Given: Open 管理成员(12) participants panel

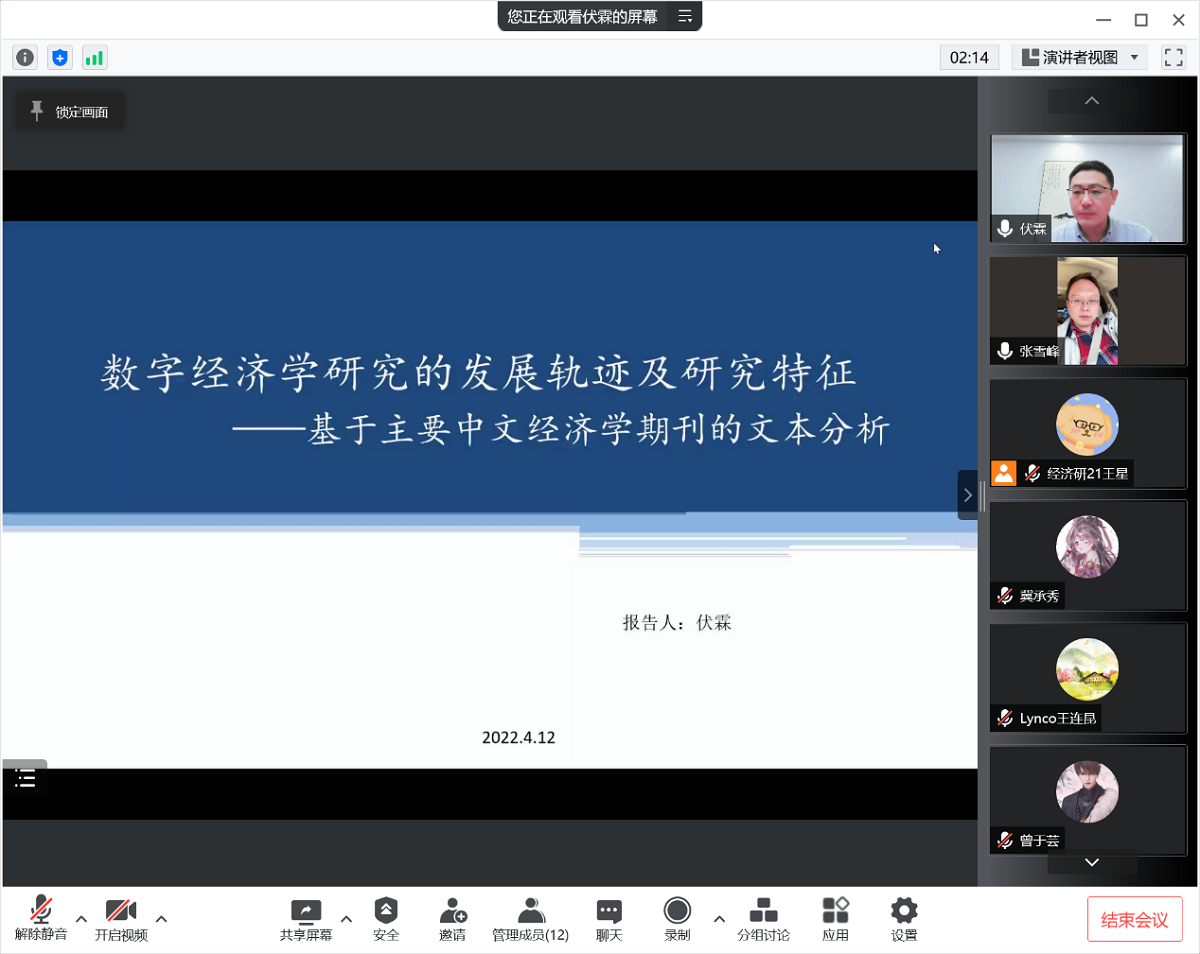Looking at the screenshot, I should coord(530,918).
